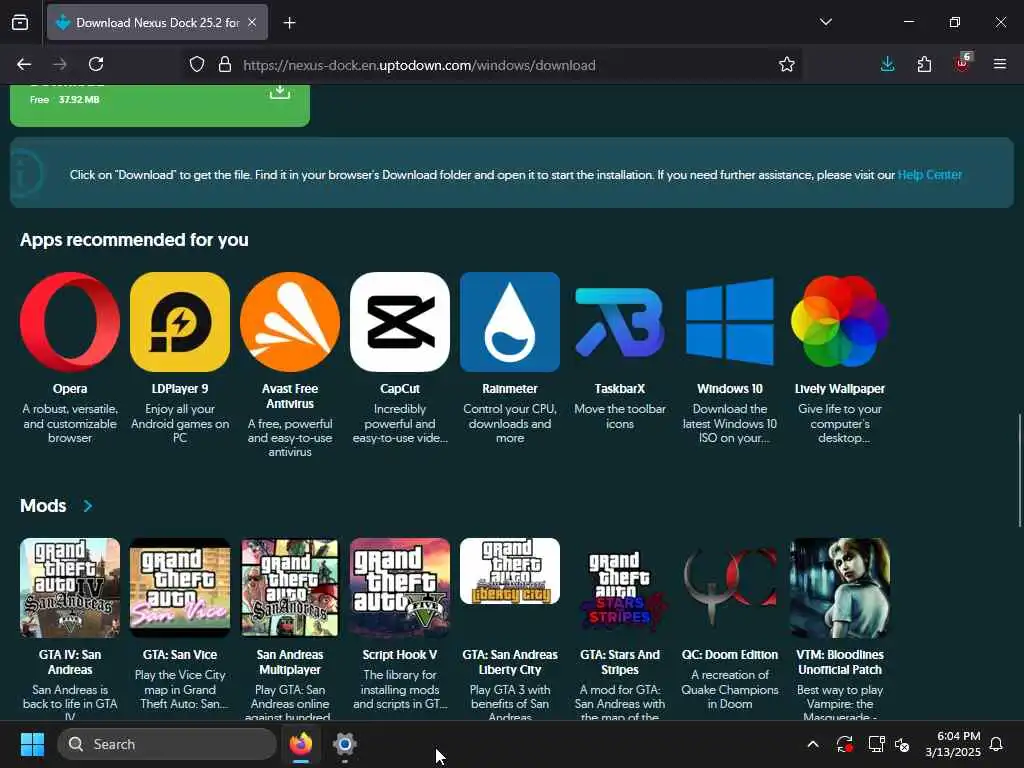Click the green Download button

pos(160,104)
